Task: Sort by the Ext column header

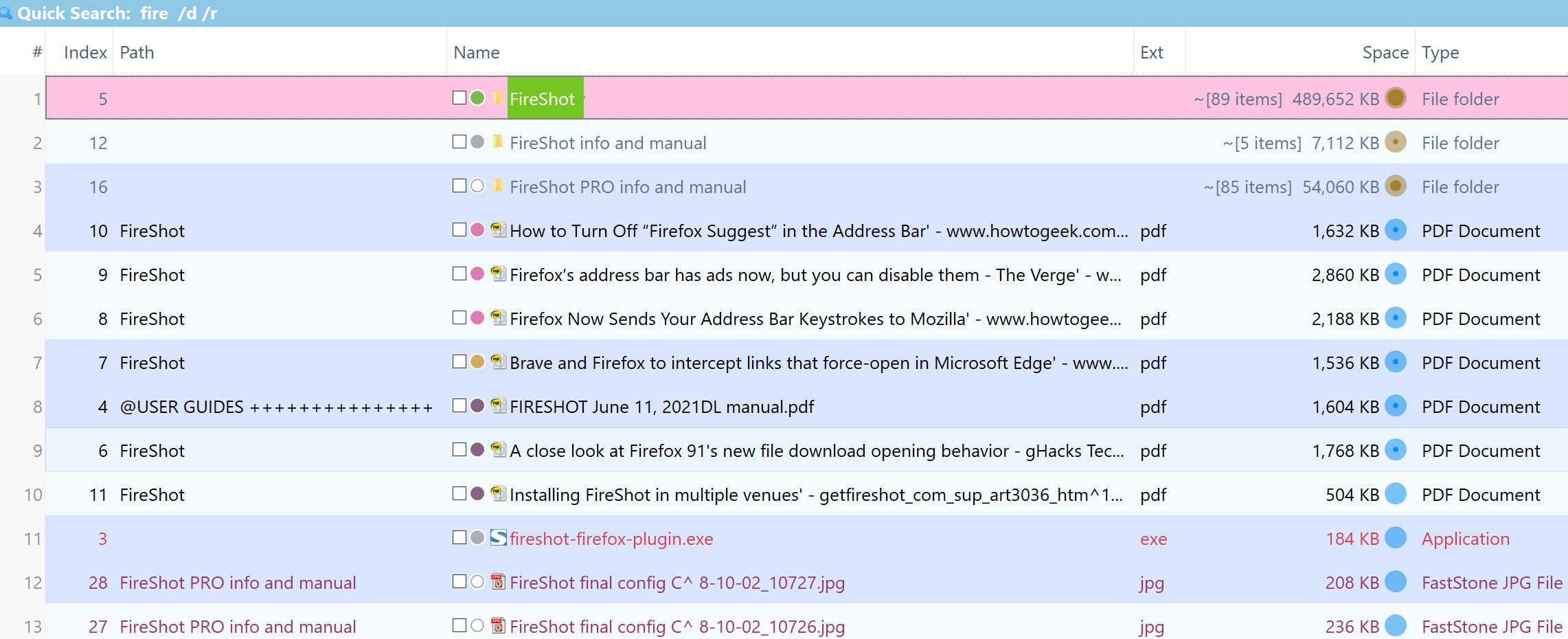Action: pos(1152,52)
